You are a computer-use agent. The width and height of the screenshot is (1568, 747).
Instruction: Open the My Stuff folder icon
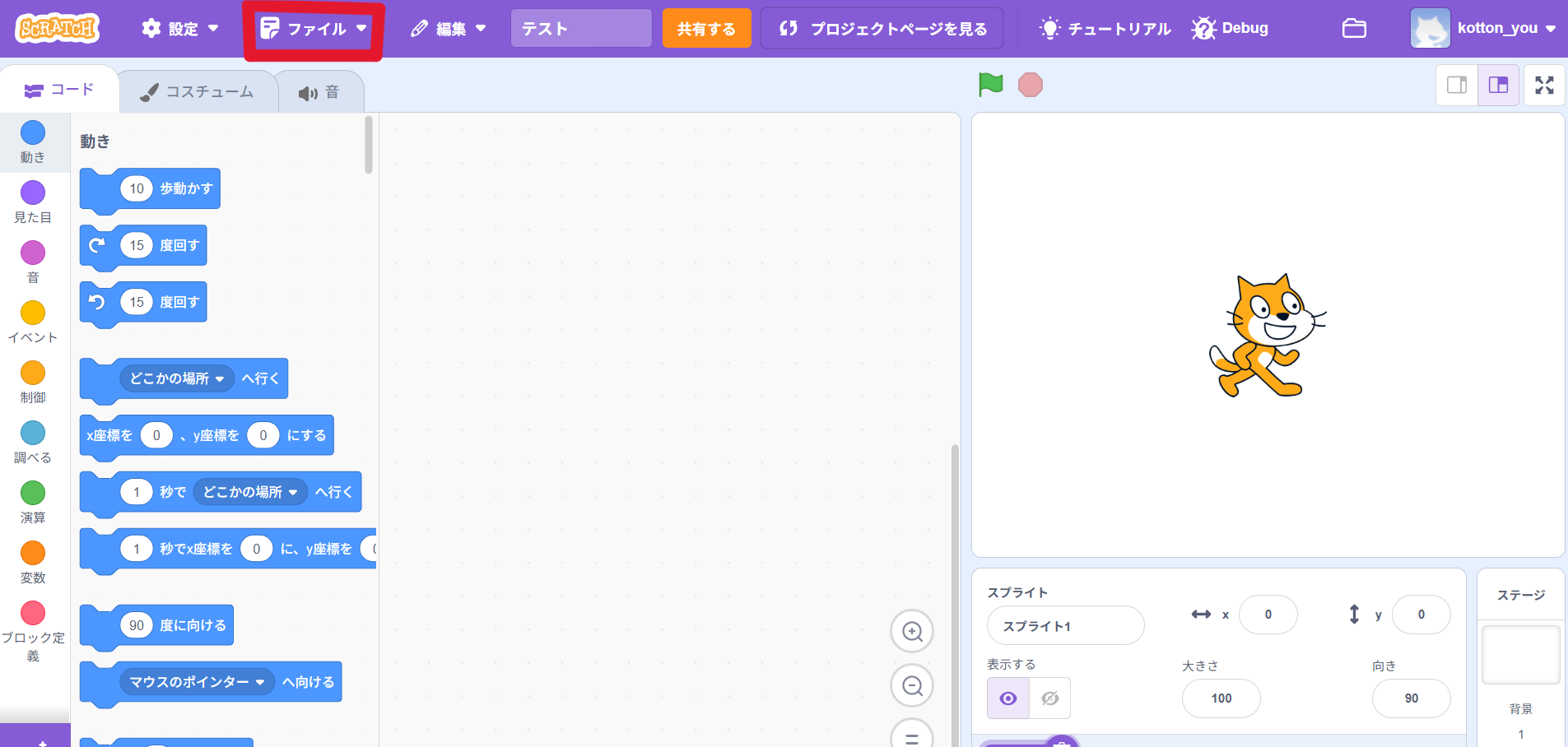1353,29
